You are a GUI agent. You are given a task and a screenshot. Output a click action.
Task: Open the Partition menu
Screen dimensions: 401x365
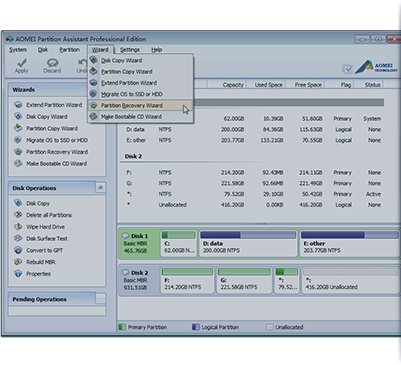[69, 50]
